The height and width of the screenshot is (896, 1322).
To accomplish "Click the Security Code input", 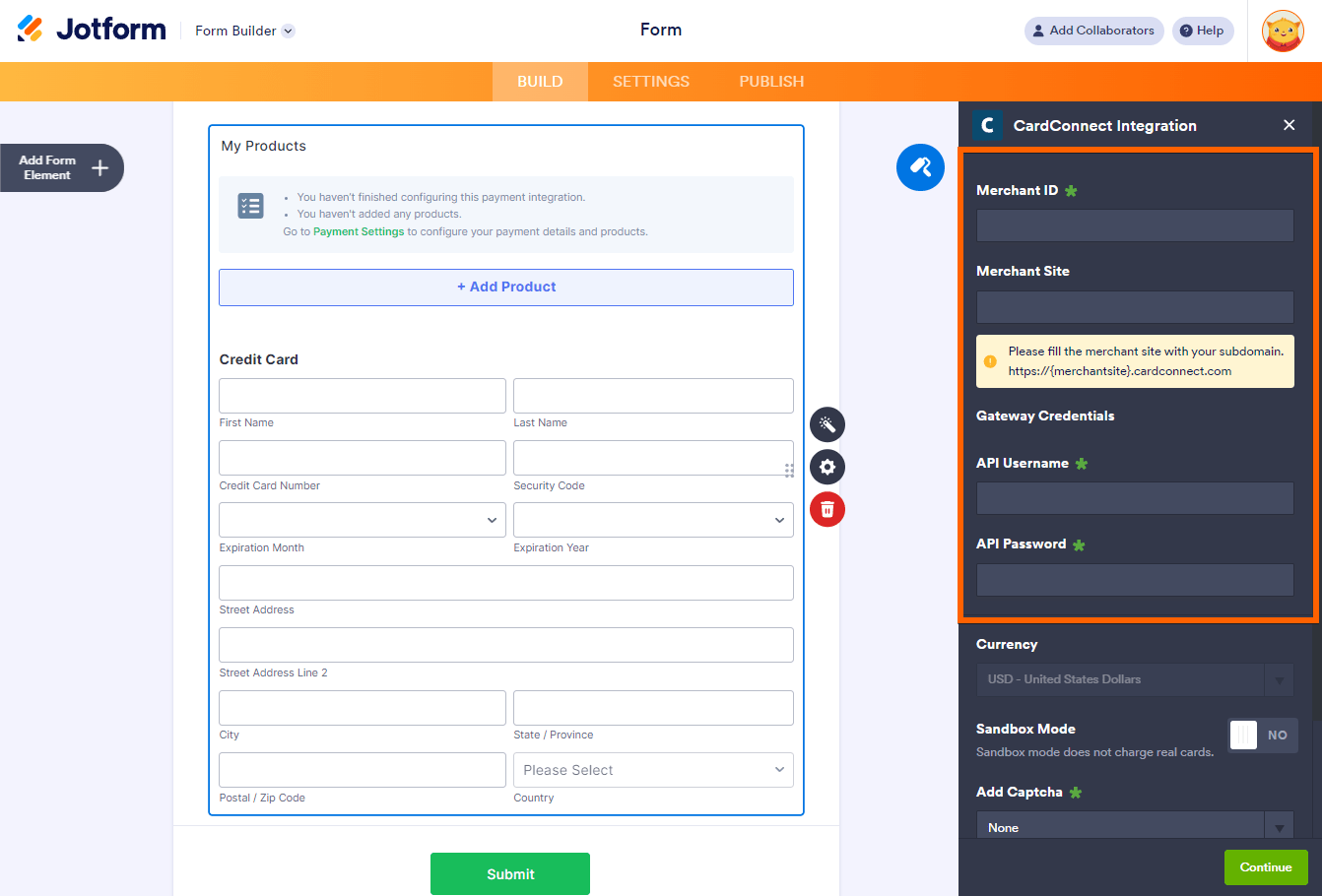I will [x=653, y=458].
